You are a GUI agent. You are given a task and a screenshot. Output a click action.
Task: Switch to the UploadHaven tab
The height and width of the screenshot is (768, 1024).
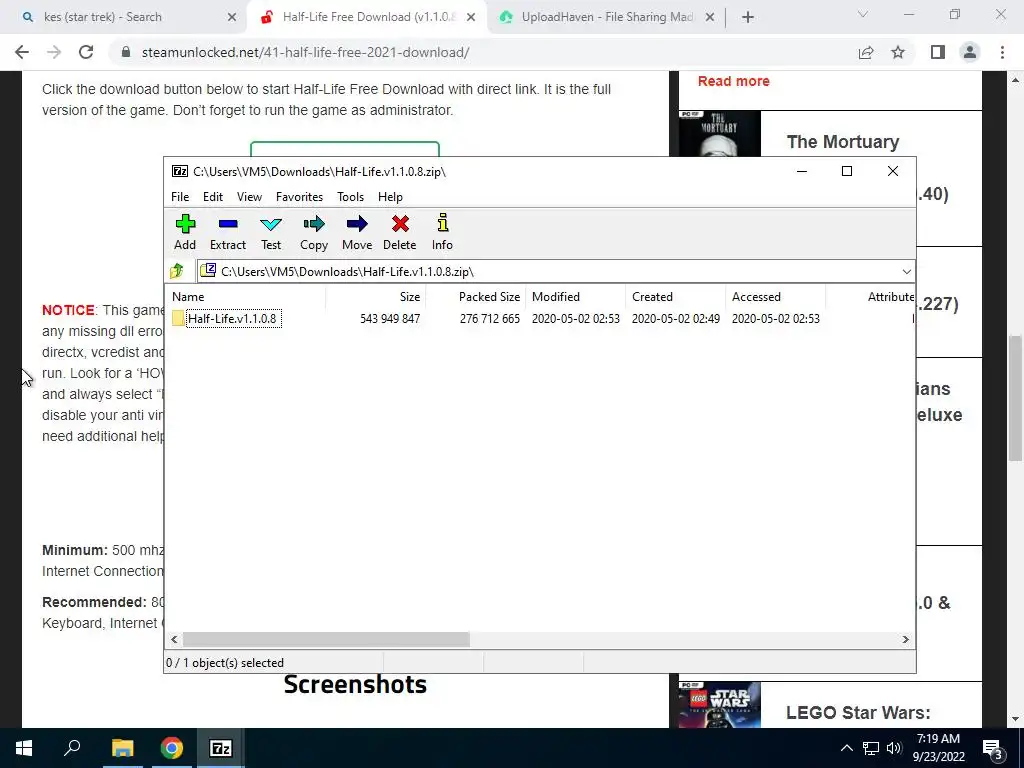point(606,17)
